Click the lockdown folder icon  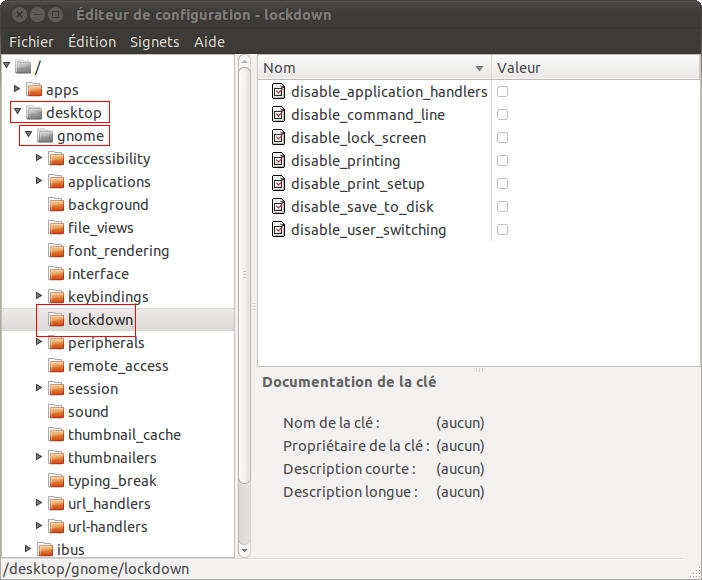[x=56, y=320]
